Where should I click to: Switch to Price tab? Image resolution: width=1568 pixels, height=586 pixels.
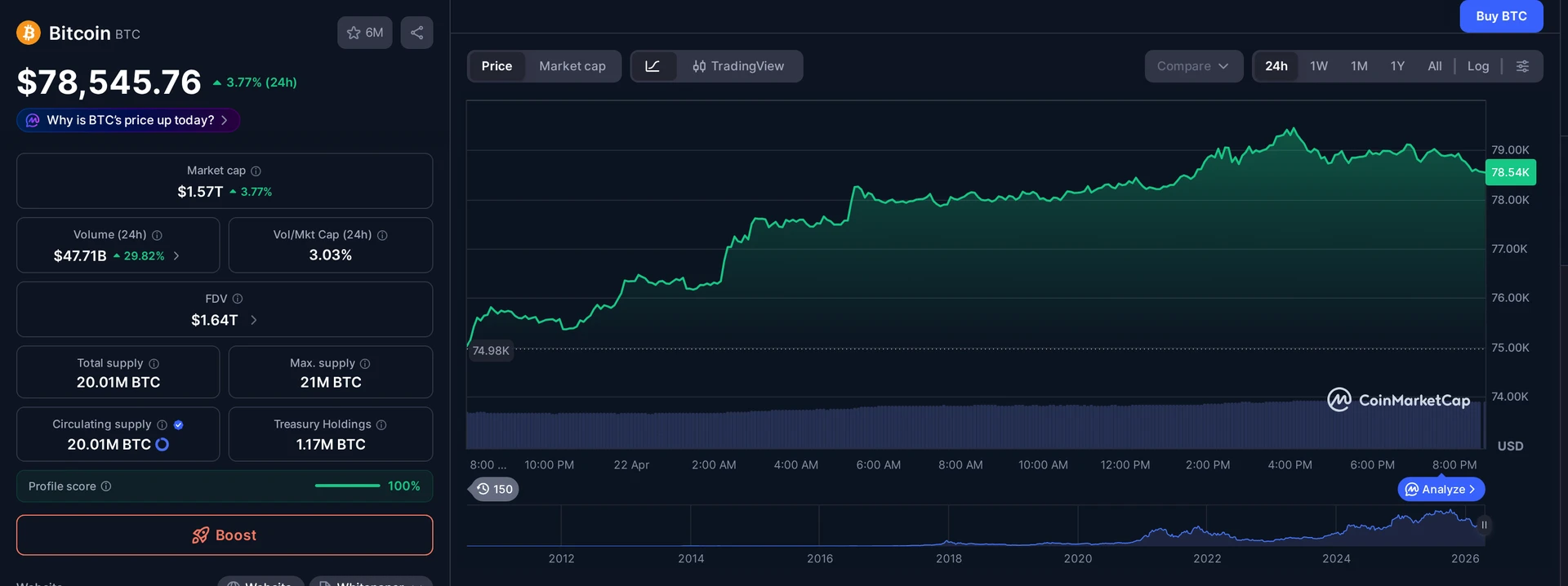pos(497,66)
